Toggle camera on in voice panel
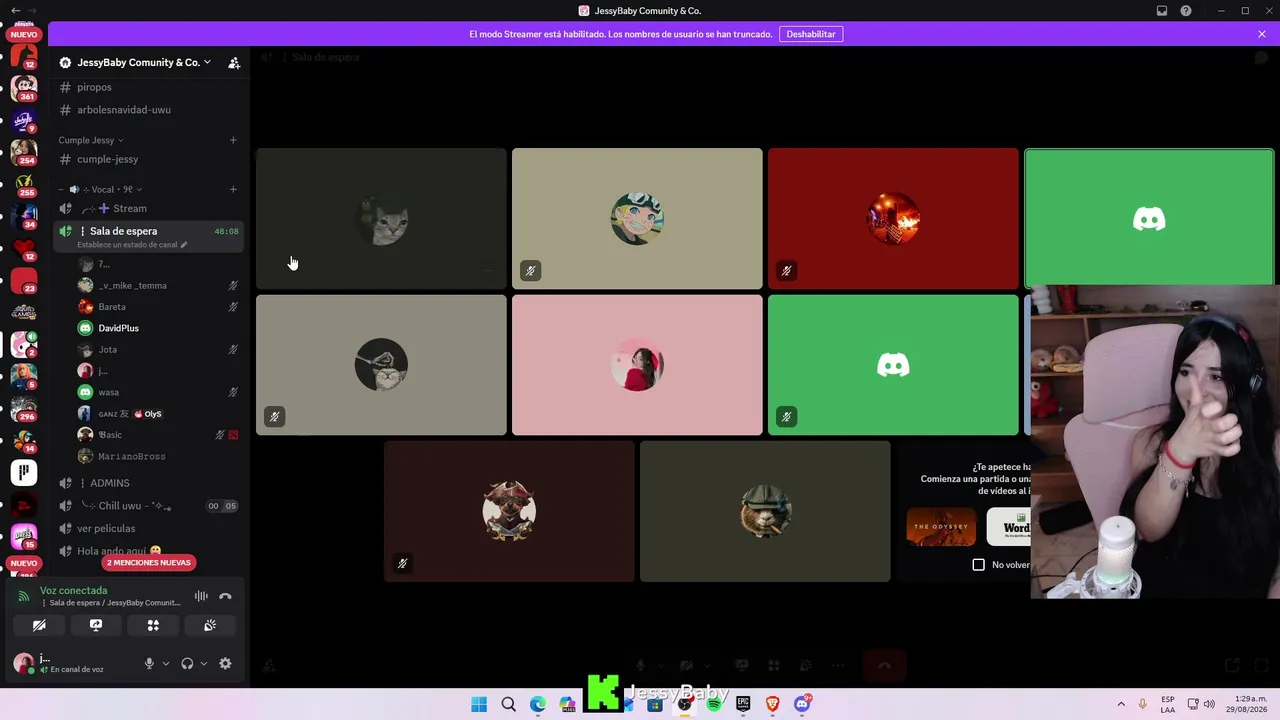 pos(39,625)
